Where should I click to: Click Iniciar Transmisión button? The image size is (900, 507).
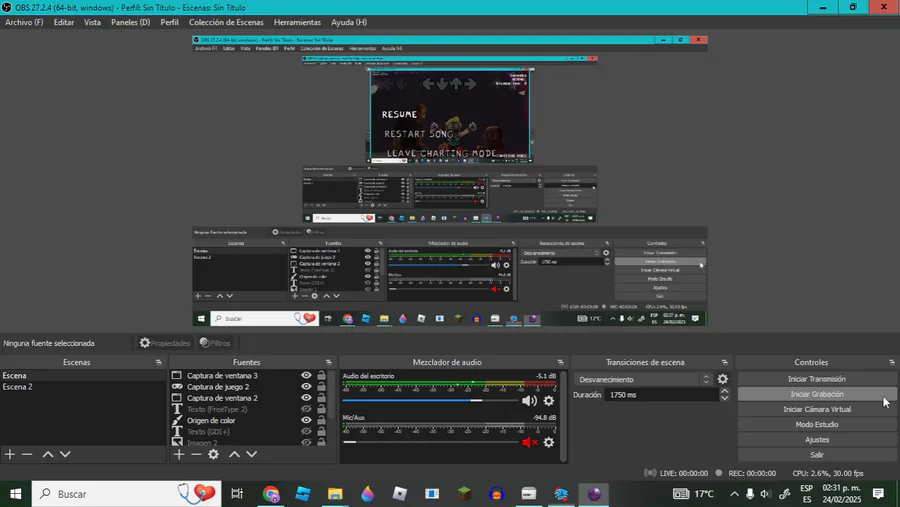(816, 379)
